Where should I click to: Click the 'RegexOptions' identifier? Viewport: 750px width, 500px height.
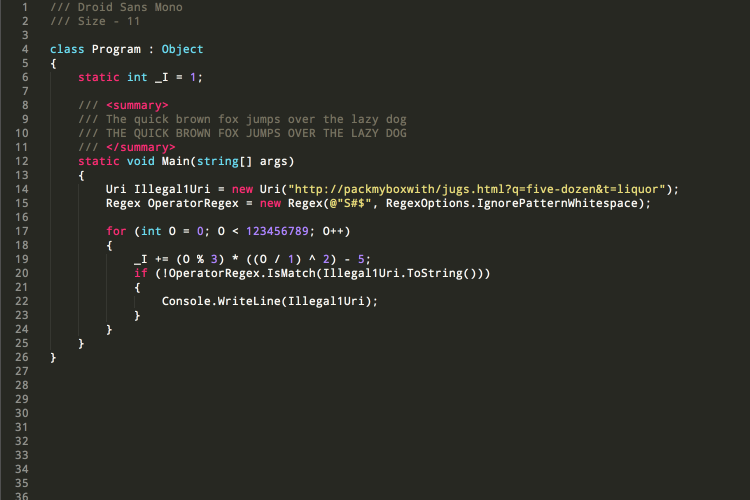428,203
